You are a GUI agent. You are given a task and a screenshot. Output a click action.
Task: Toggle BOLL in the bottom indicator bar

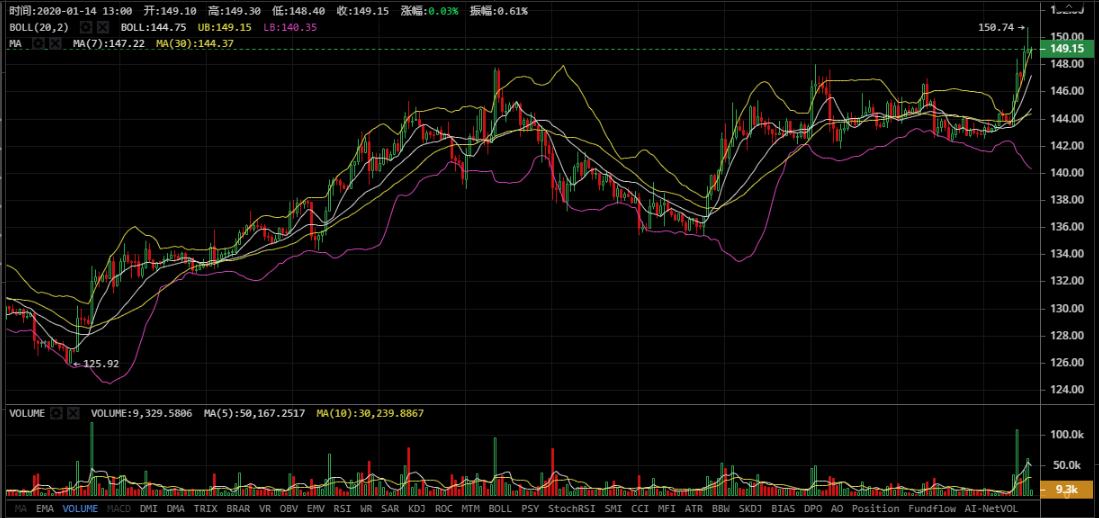500,509
